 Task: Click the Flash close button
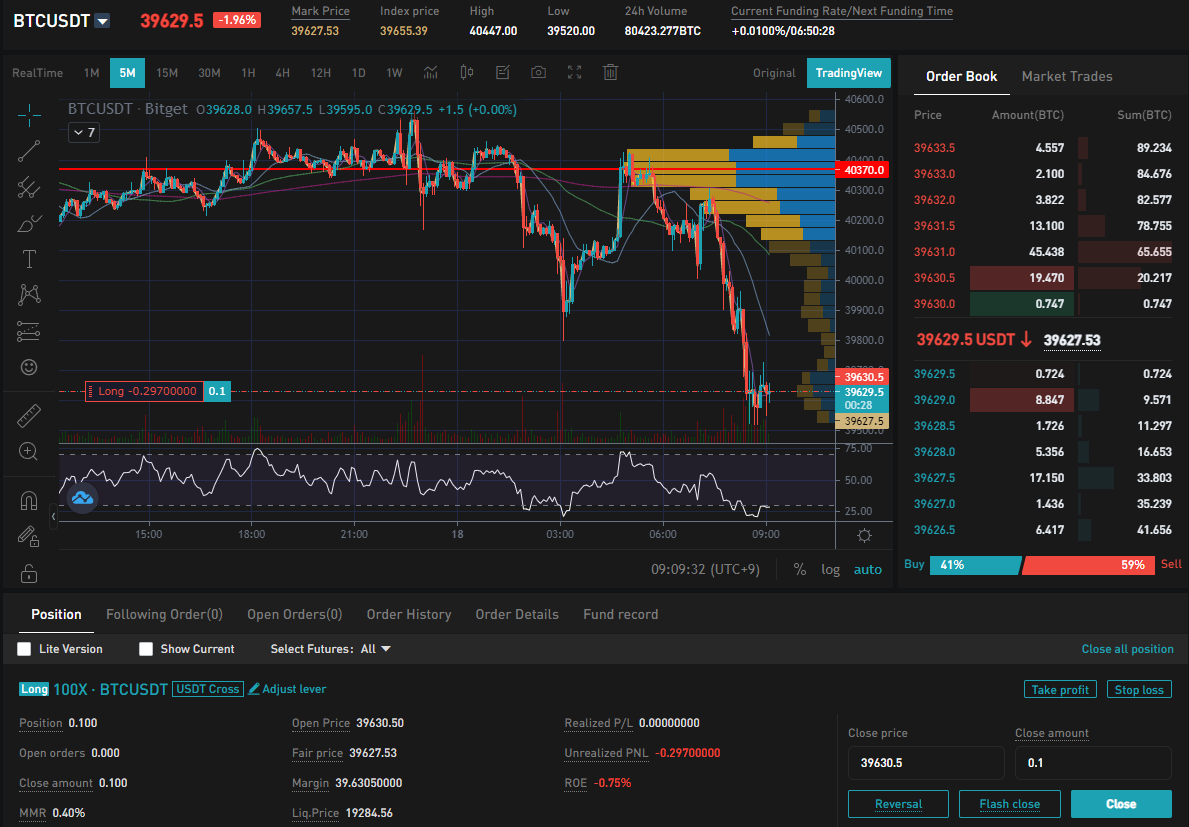pos(1009,804)
